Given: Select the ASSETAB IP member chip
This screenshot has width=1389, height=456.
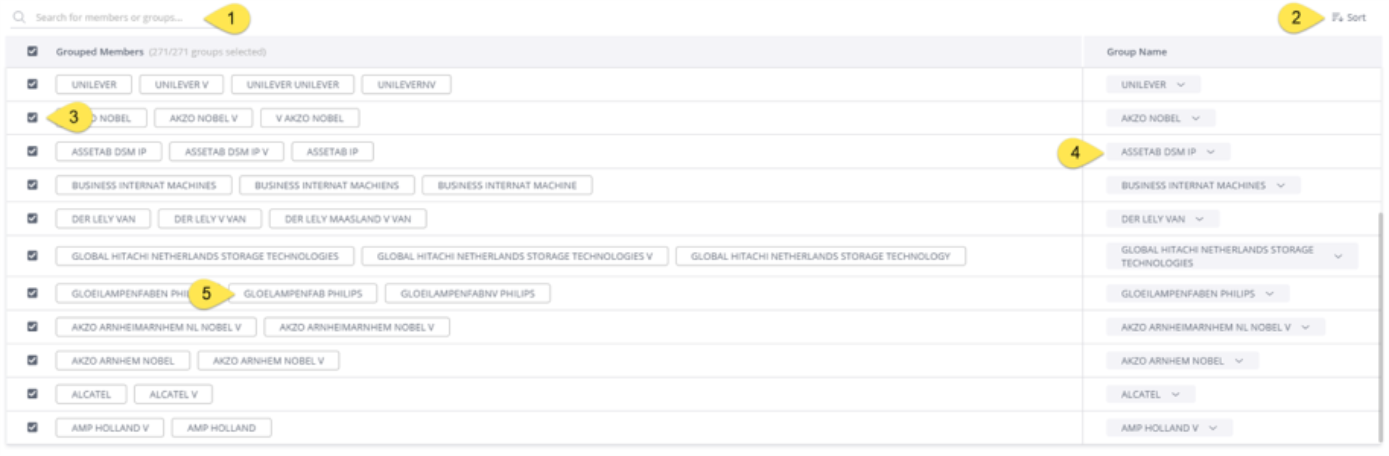Looking at the screenshot, I should (x=332, y=152).
